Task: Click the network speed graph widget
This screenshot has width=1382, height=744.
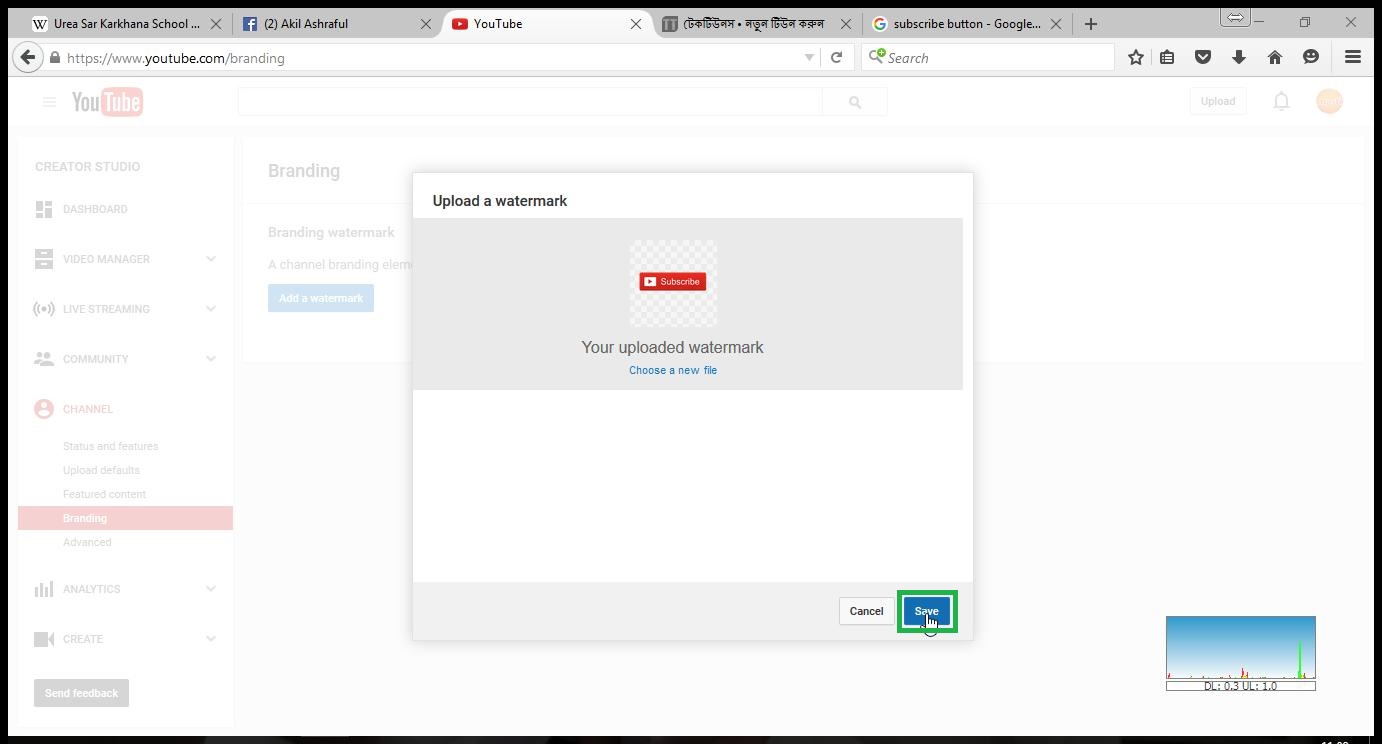Action: point(1241,653)
